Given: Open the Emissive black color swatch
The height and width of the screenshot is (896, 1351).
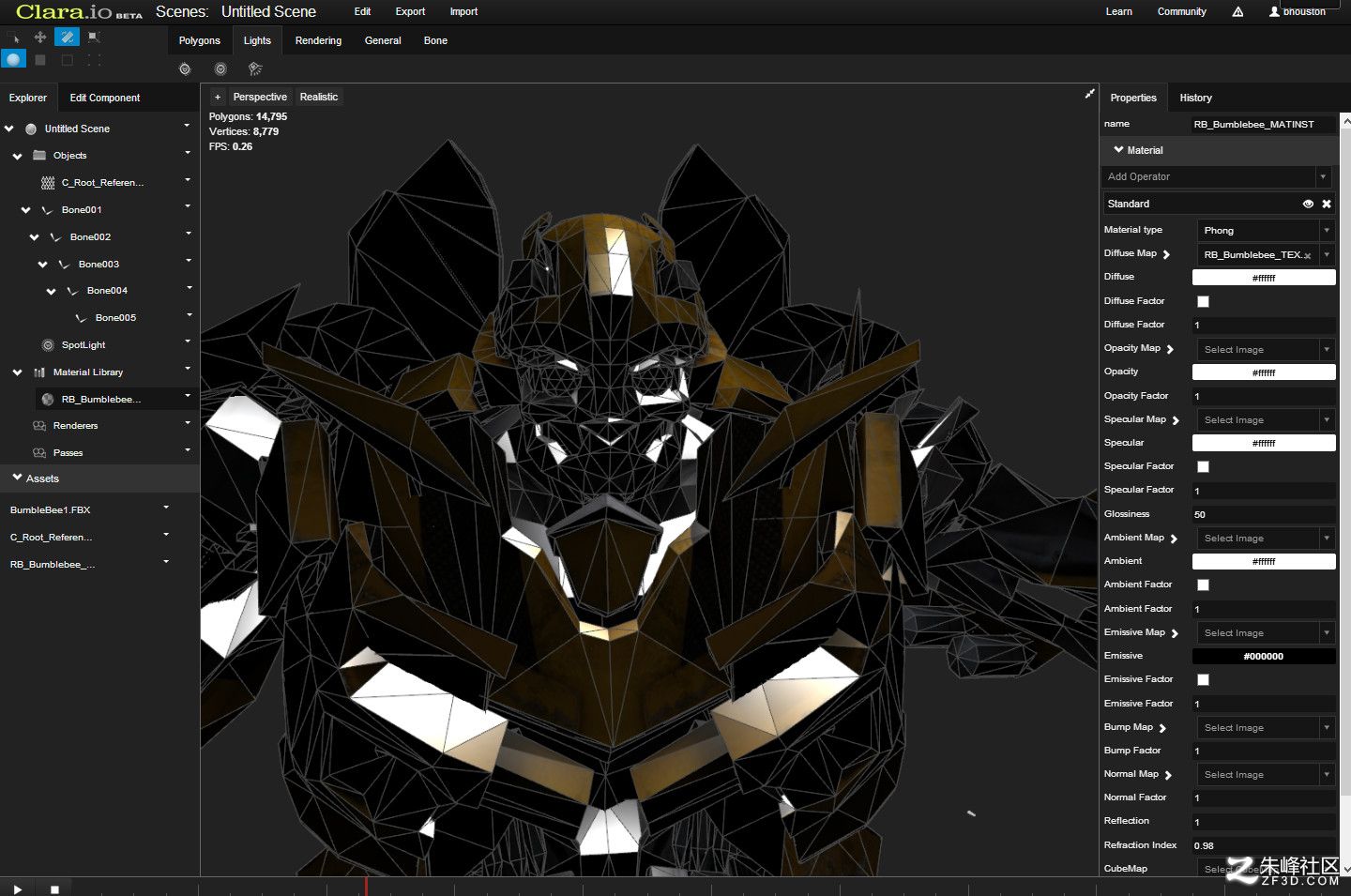Looking at the screenshot, I should [1263, 656].
